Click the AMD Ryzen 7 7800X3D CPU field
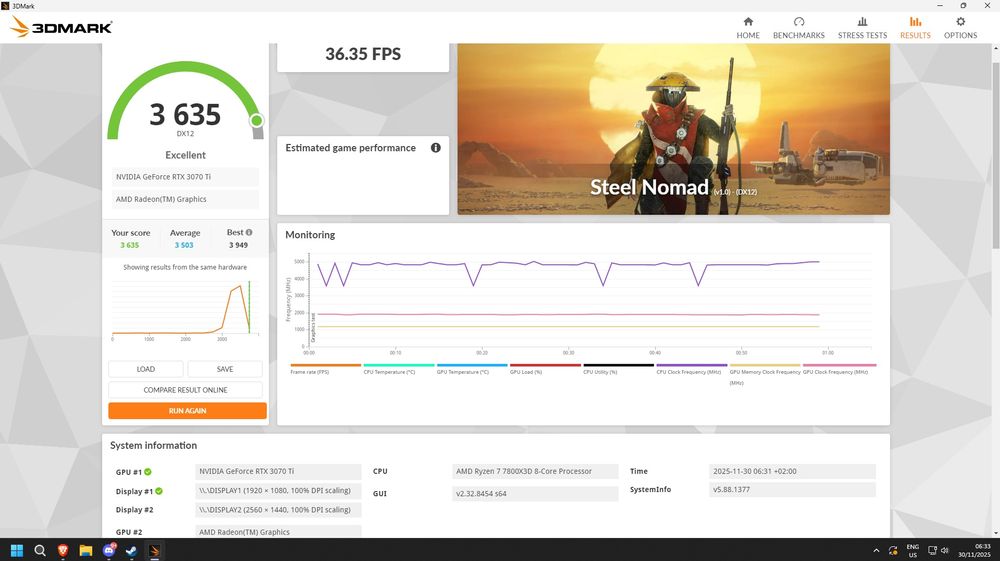Viewport: 1000px width, 561px height. pyautogui.click(x=534, y=471)
